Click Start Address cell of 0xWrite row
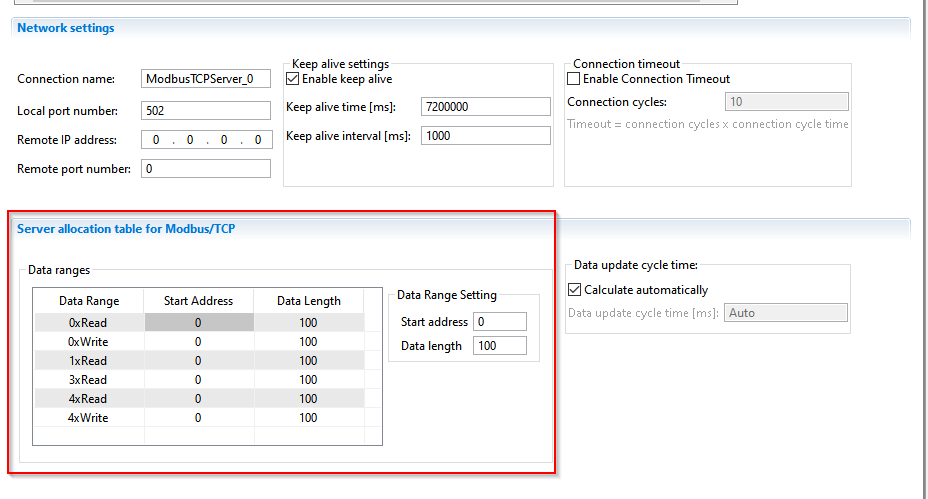The height and width of the screenshot is (499, 928). pos(199,342)
